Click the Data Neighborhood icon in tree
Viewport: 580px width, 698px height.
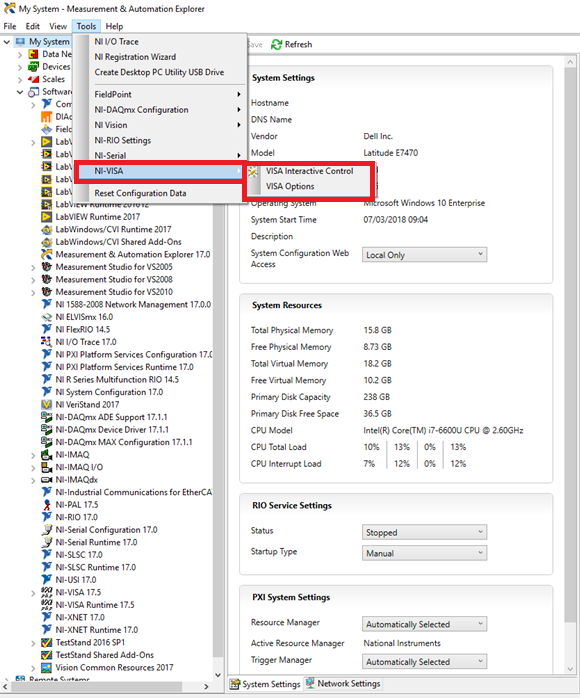click(x=33, y=54)
